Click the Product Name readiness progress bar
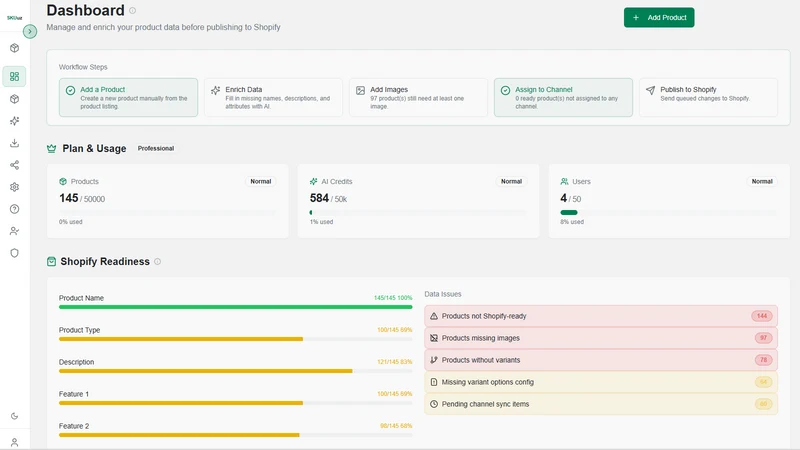The width and height of the screenshot is (800, 450). click(235, 307)
